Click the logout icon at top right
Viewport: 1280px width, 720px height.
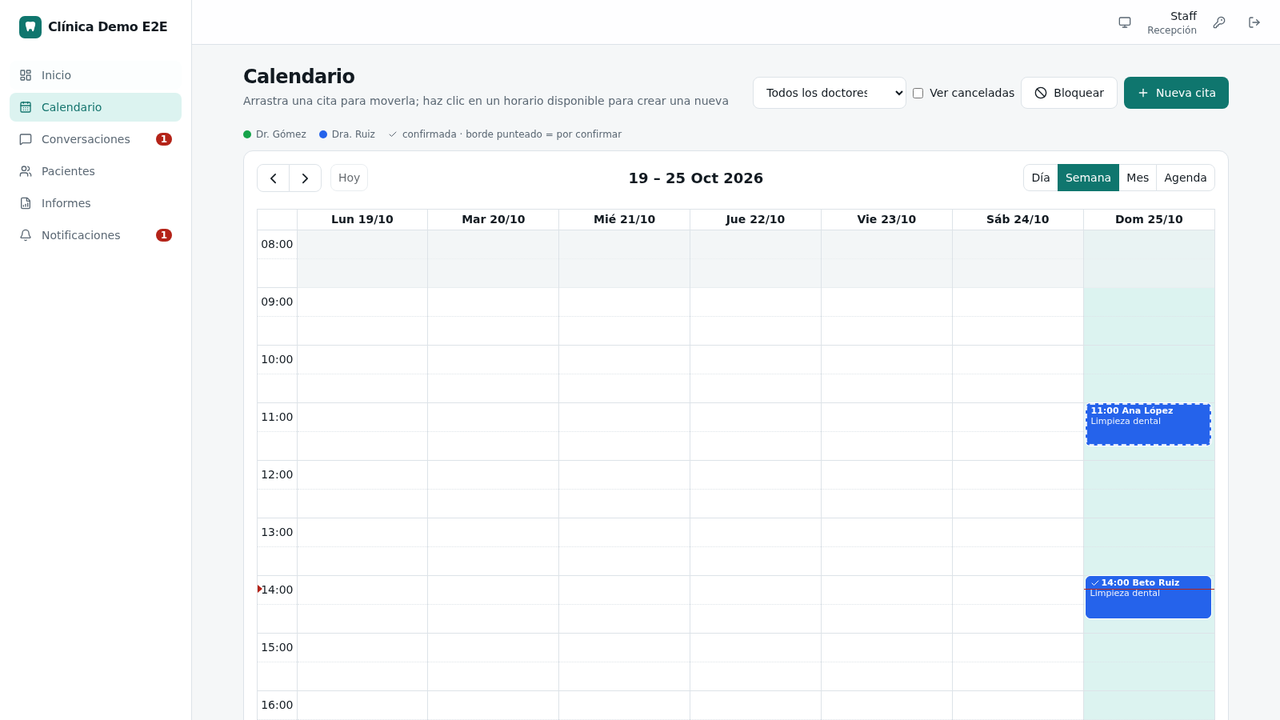[1254, 23]
